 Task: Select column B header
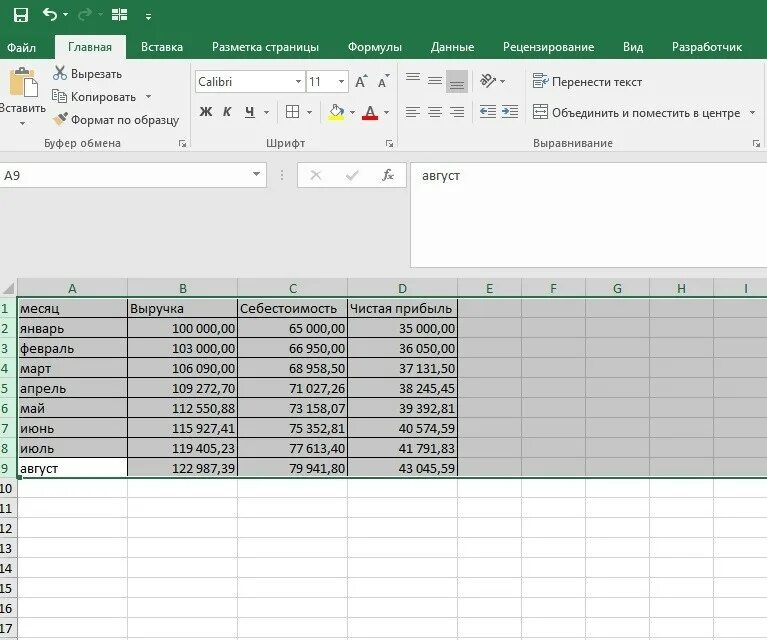pos(182,288)
